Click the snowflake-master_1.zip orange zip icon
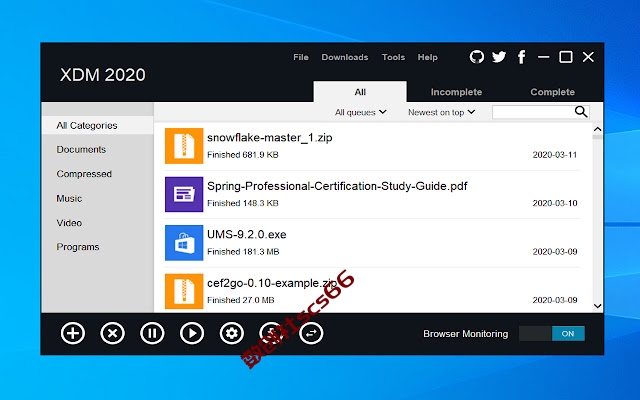Screen dimensions: 640x400 (184, 146)
